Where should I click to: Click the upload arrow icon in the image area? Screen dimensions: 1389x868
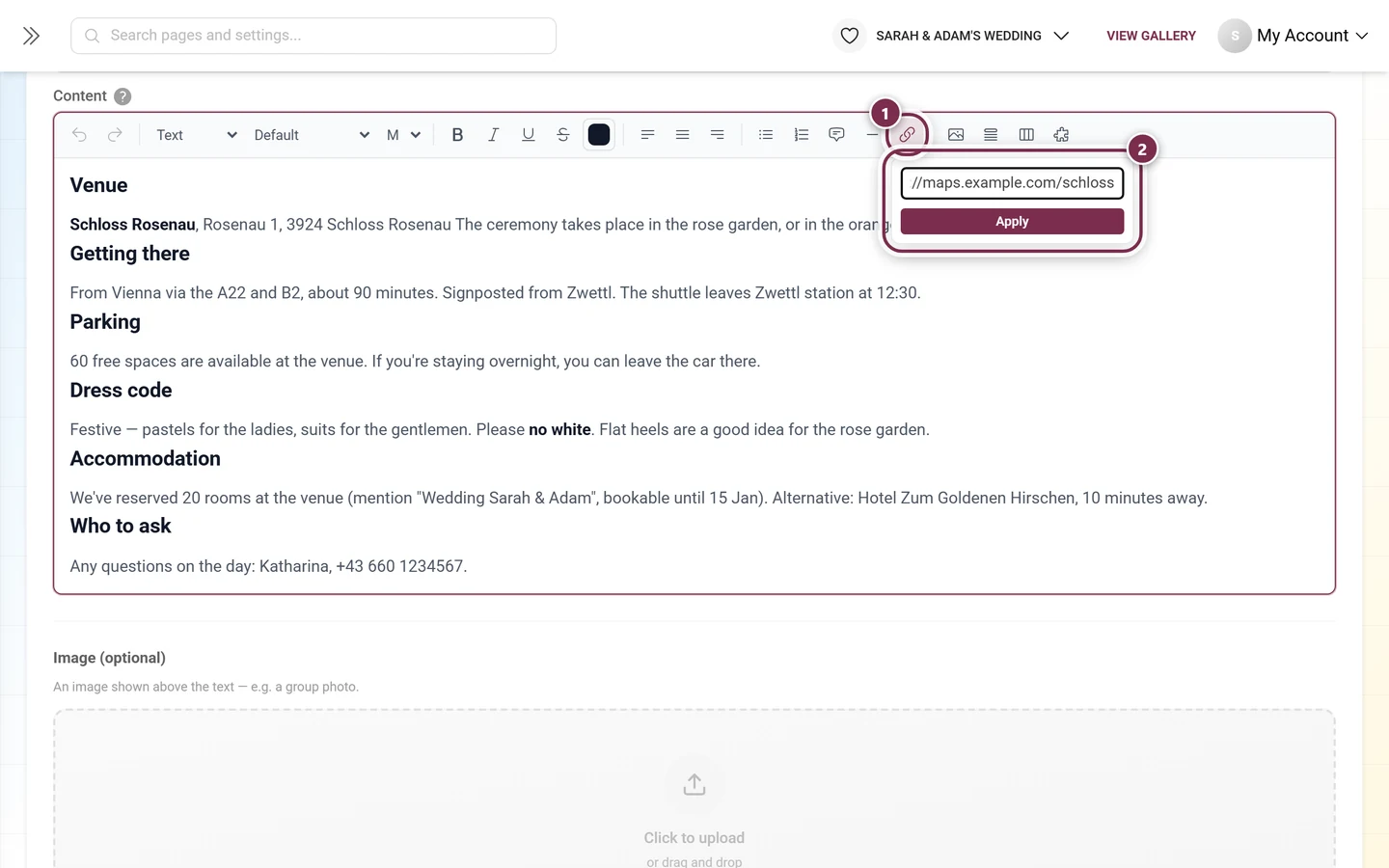(694, 785)
